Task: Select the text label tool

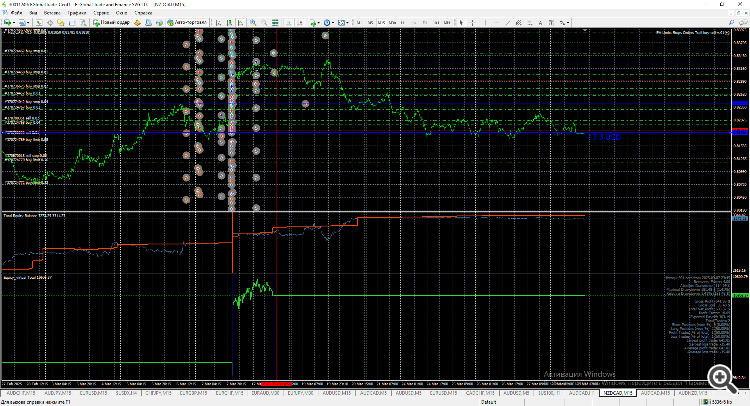Action: click(551, 22)
